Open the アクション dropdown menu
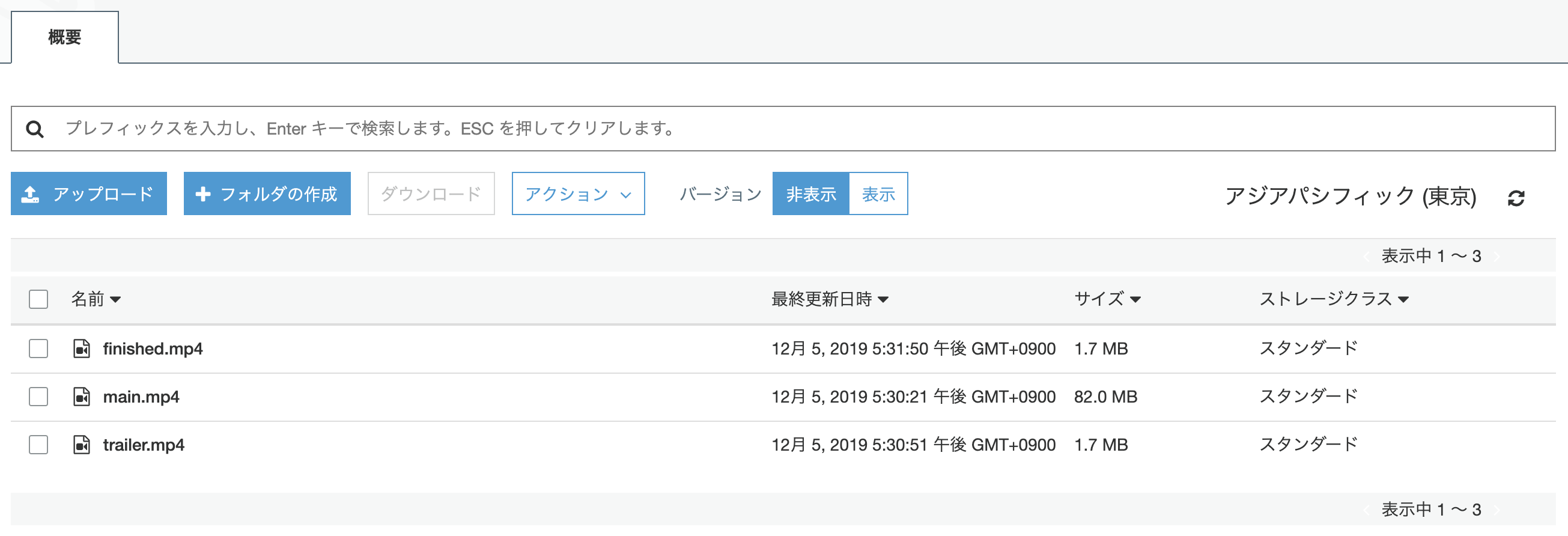1568x536 pixels. tap(579, 193)
